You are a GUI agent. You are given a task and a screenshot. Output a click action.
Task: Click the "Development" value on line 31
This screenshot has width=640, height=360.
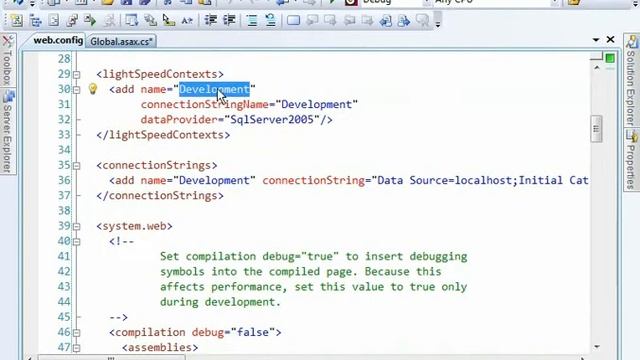pyautogui.click(x=316, y=104)
